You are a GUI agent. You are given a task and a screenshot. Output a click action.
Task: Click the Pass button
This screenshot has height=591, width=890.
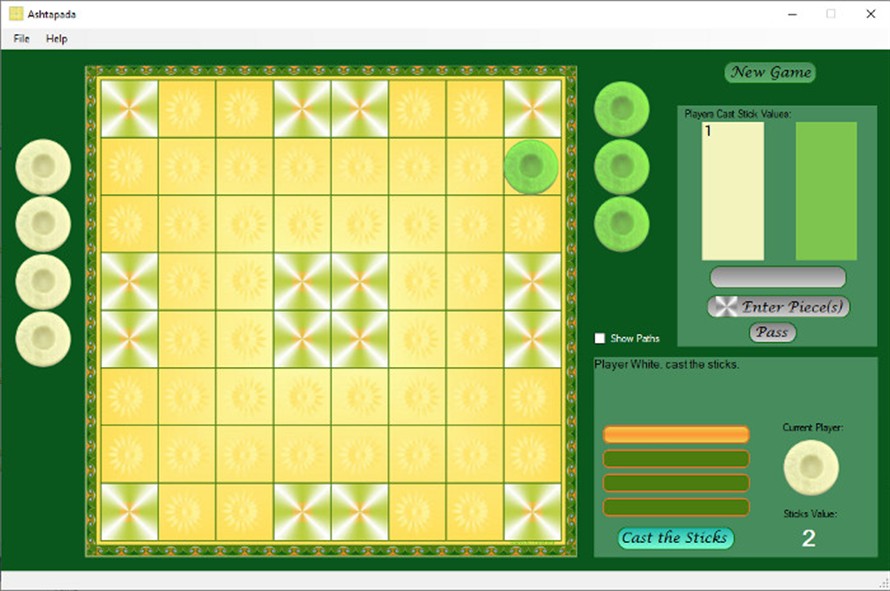point(773,332)
